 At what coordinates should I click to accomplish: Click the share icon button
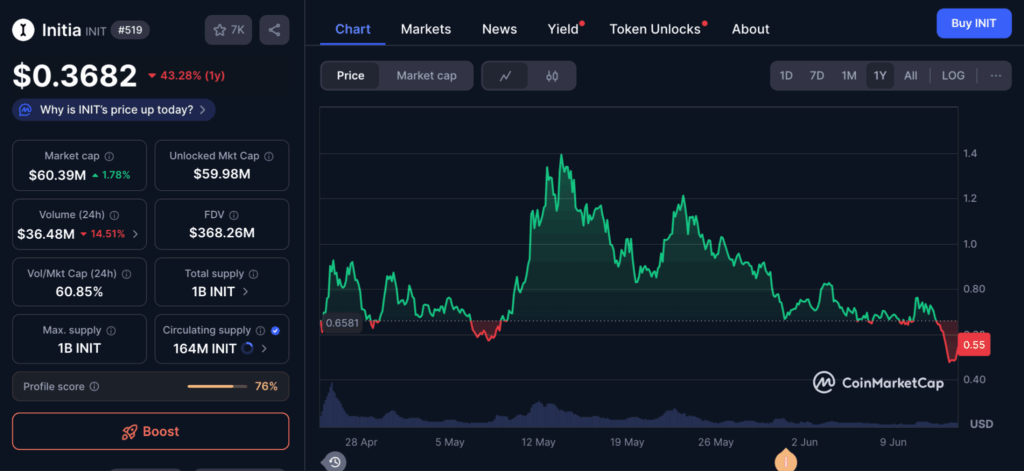(274, 30)
